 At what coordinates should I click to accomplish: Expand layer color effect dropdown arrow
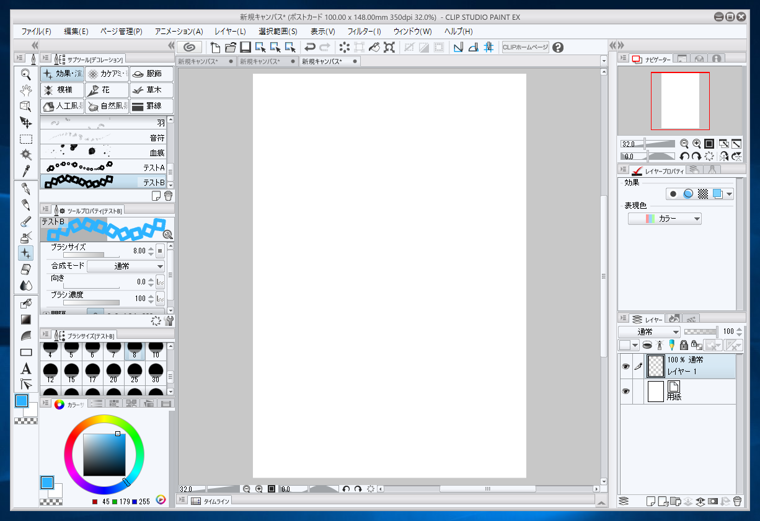729,194
